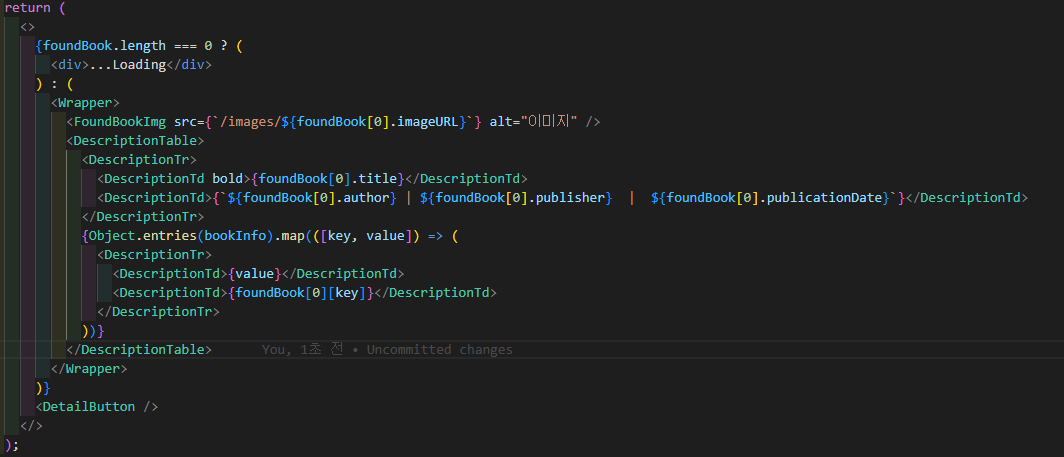Viewport: 1064px width, 457px height.
Task: Click the "=>" arrow in the map callback
Action: (436, 236)
